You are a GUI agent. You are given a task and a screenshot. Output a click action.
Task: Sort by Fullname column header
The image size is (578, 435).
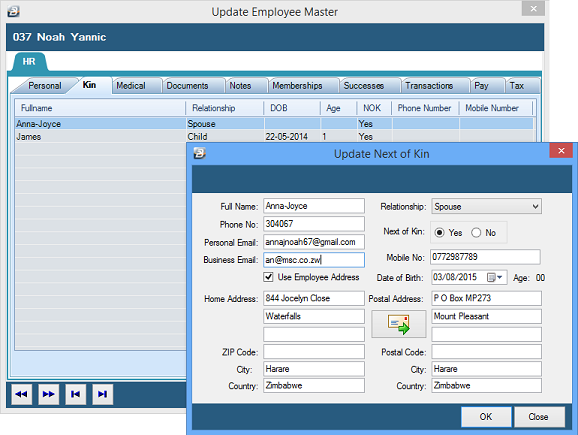pos(100,108)
